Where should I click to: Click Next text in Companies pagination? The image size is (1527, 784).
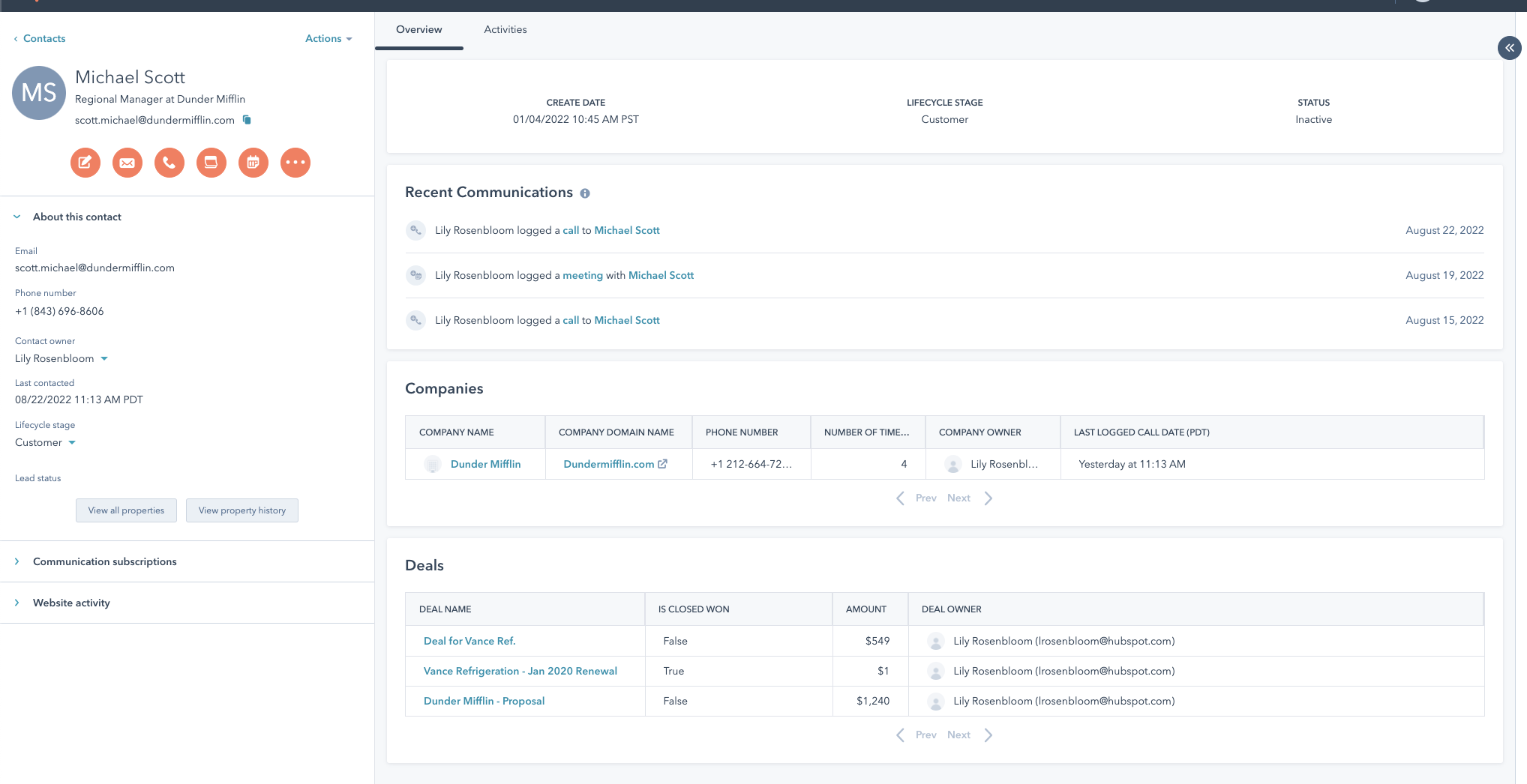(x=958, y=498)
